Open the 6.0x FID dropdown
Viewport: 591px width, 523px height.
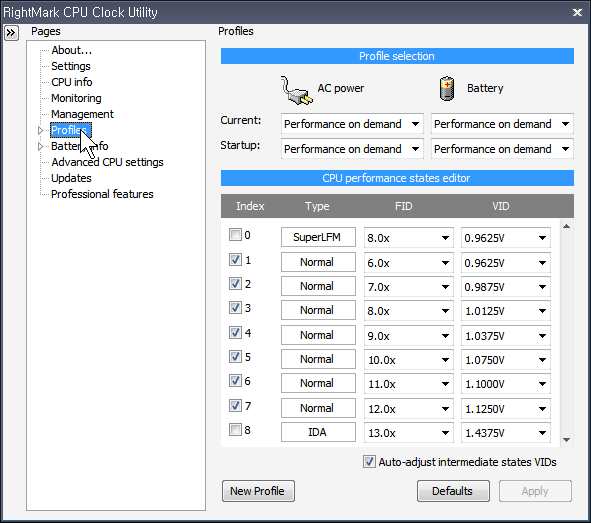click(409, 263)
